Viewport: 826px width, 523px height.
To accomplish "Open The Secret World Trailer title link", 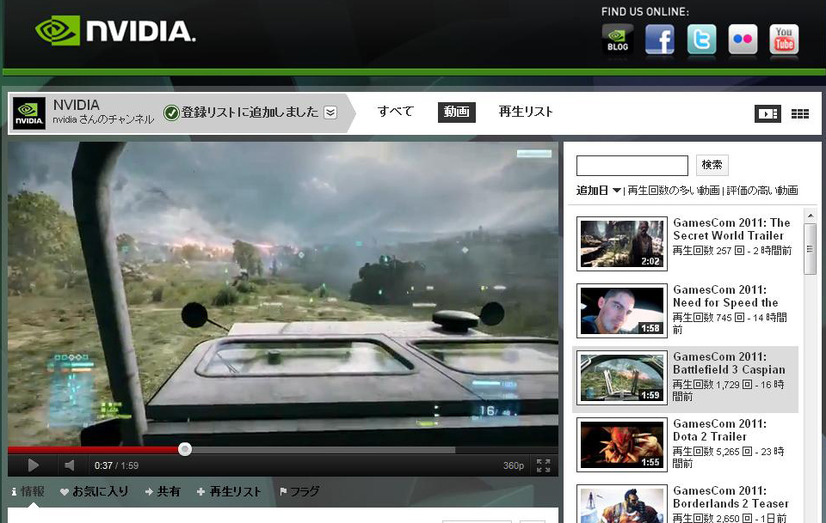I will 731,229.
